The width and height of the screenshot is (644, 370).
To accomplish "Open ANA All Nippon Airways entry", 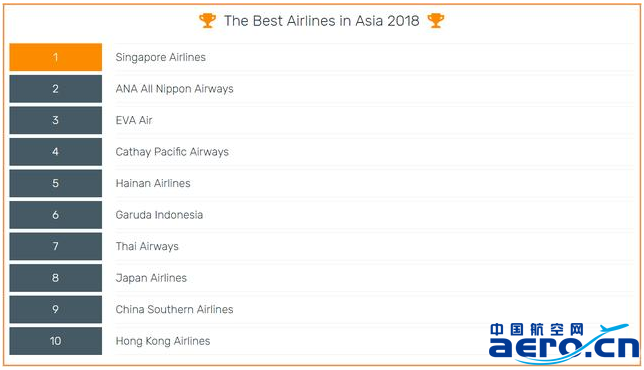I will tap(175, 89).
